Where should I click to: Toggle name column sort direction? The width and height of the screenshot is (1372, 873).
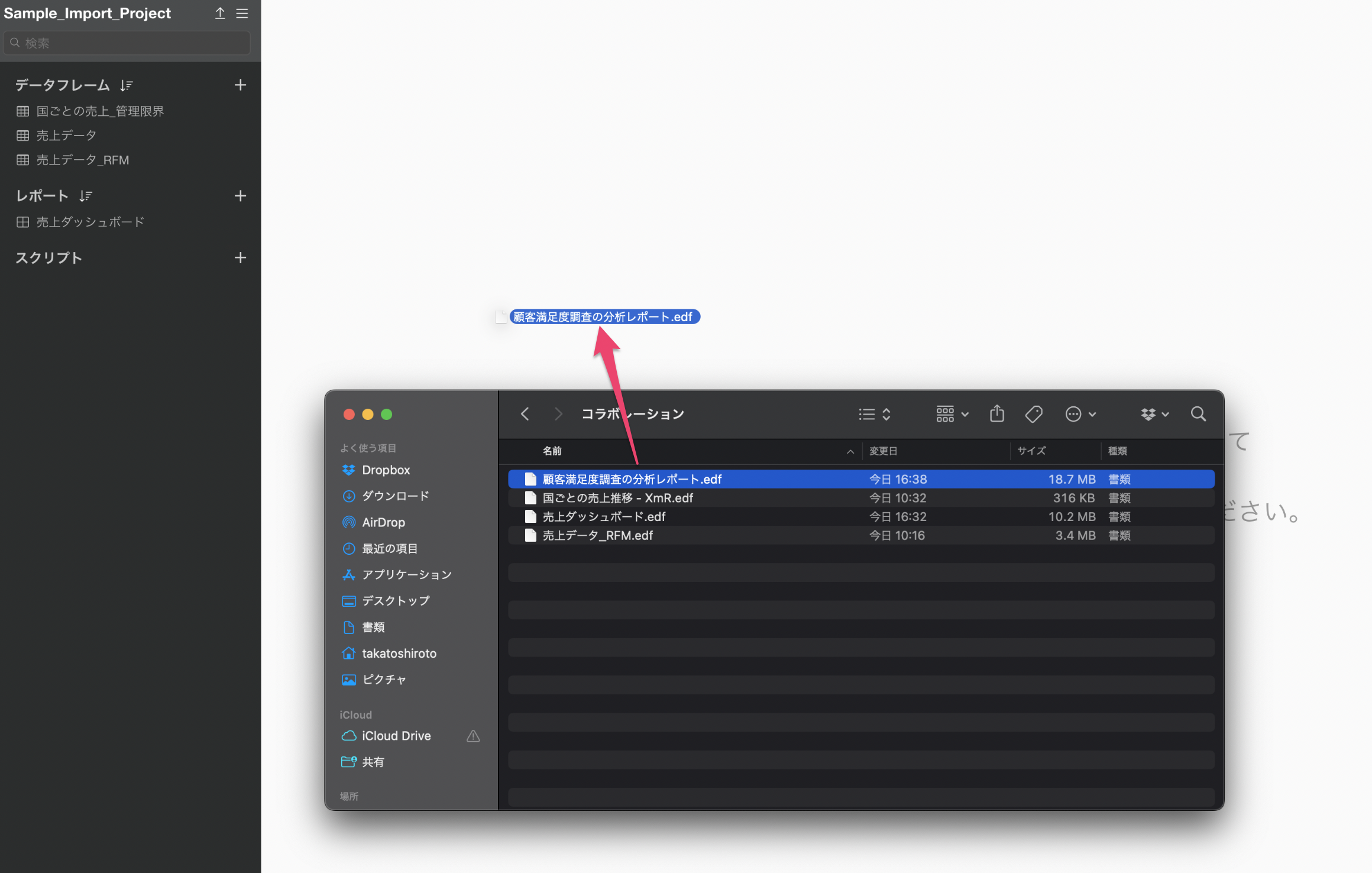coord(850,451)
